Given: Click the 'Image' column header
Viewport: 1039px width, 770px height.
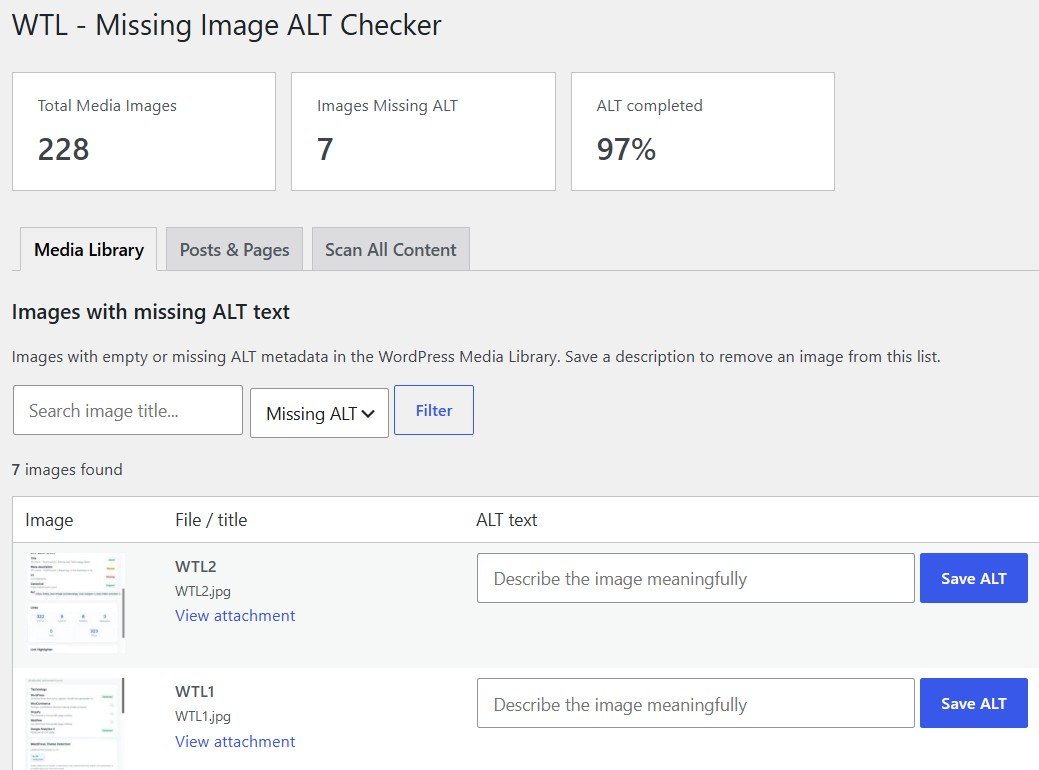Looking at the screenshot, I should (49, 520).
